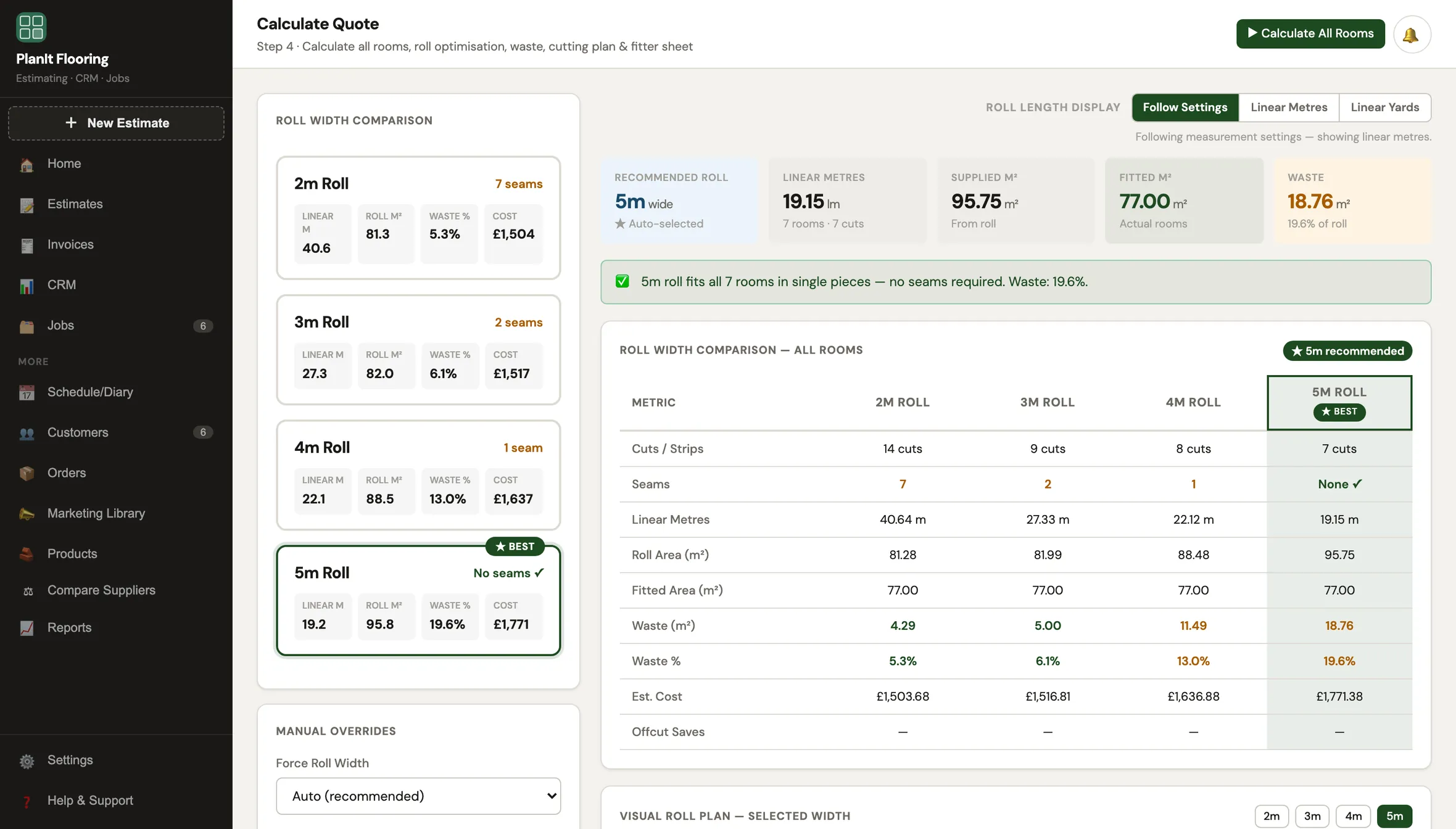Click the New Estimate button

[x=116, y=123]
